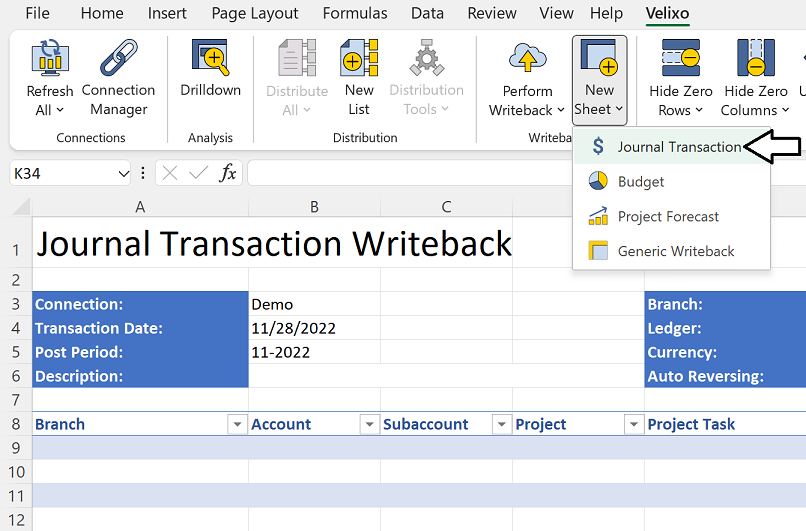The width and height of the screenshot is (806, 531).
Task: Confirm the entry with the formula bar checkmark
Action: 198,173
